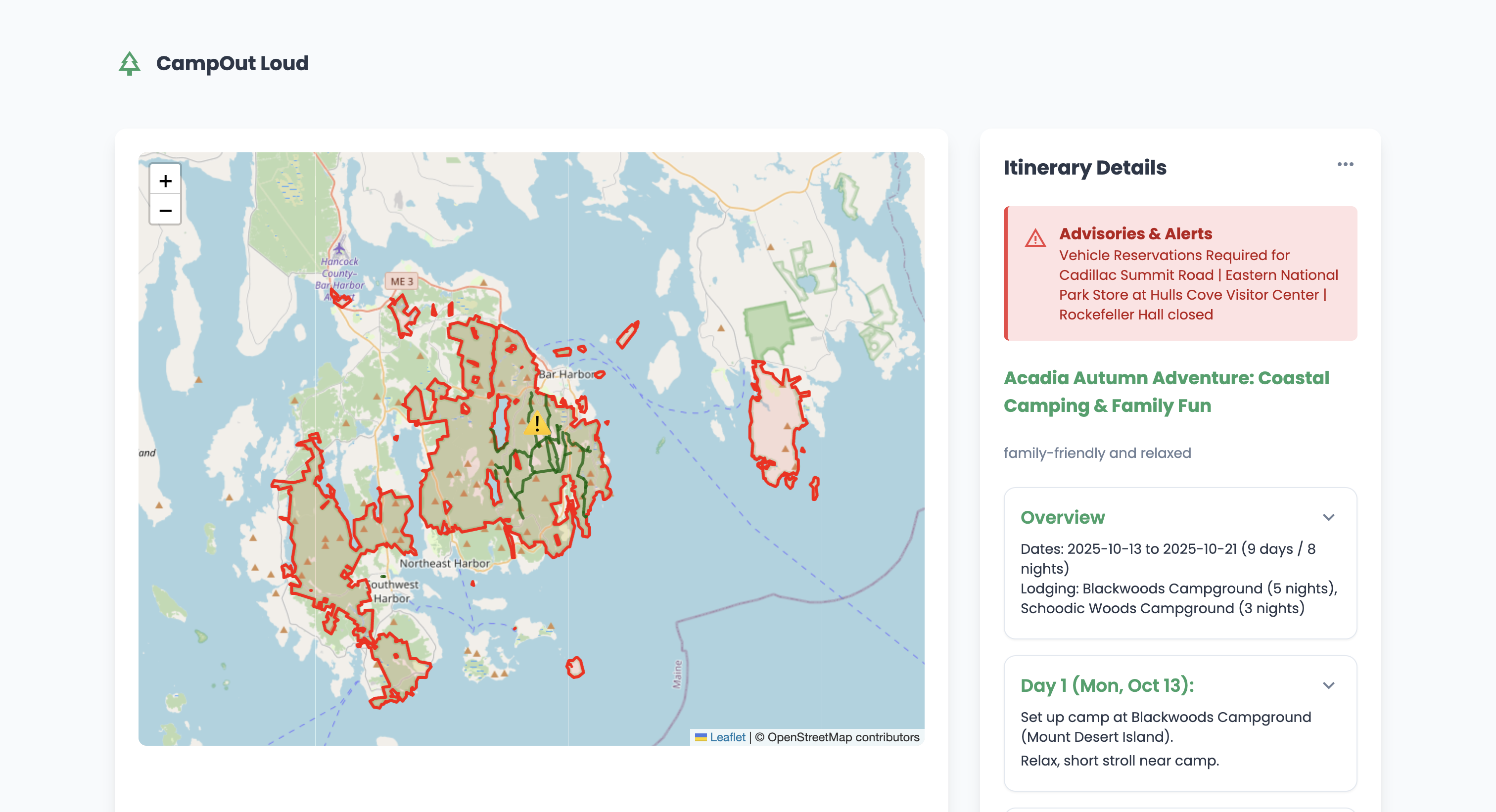Screen dimensions: 1496x812
Task: Click the yellow warning marker on map
Action: click(537, 424)
